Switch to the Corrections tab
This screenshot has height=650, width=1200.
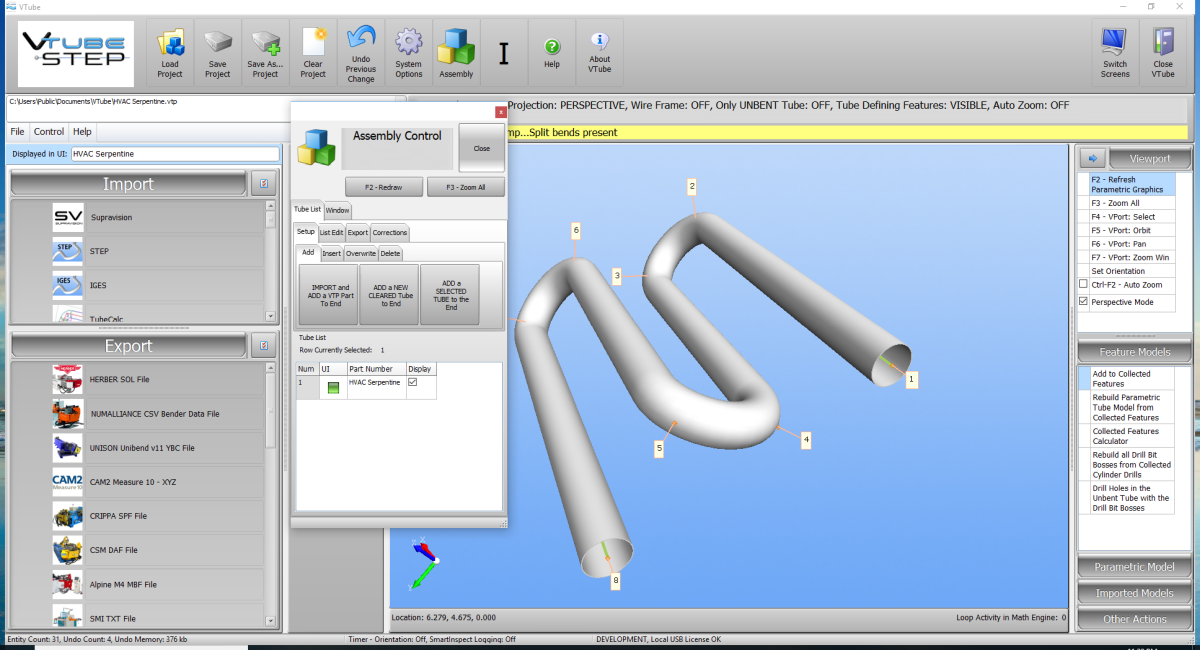tap(390, 233)
